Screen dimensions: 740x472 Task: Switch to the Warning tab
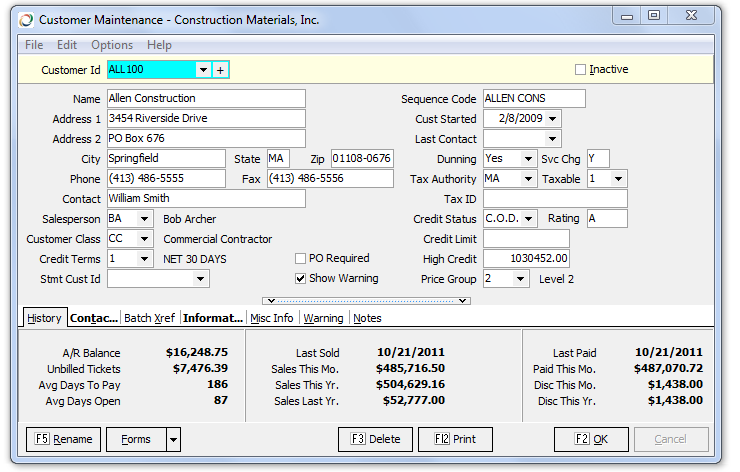[323, 318]
